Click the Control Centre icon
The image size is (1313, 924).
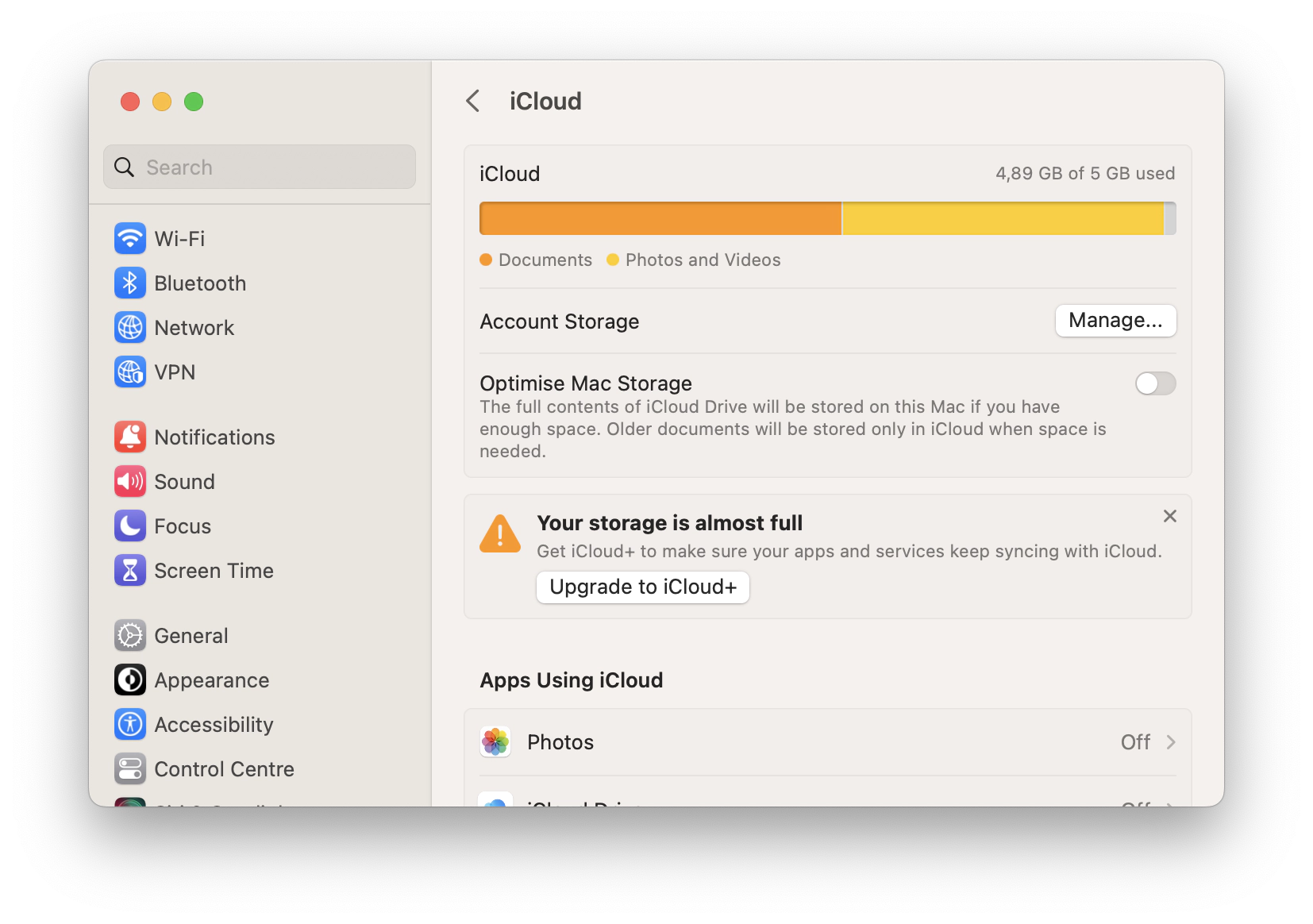pyautogui.click(x=130, y=768)
